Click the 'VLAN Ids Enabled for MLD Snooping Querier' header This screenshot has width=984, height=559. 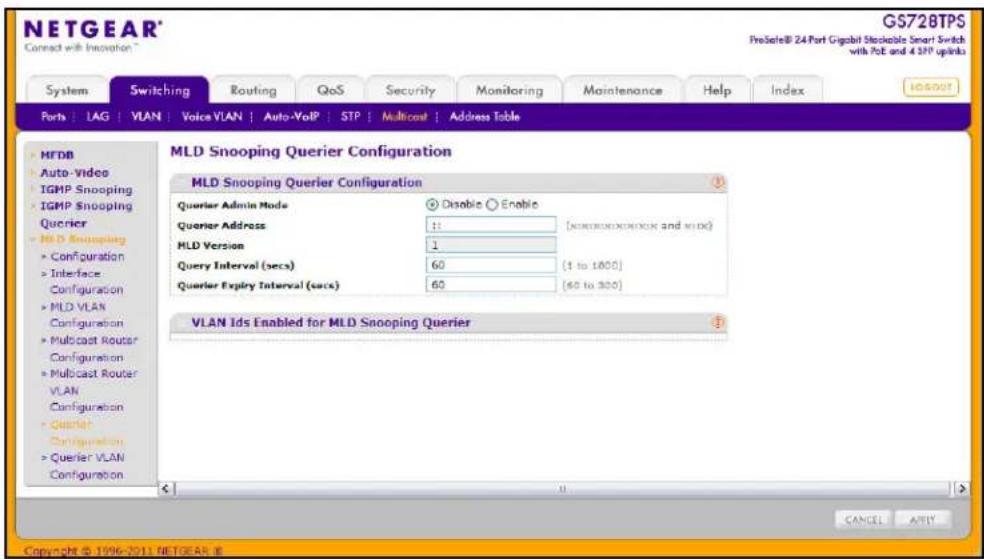(331, 322)
